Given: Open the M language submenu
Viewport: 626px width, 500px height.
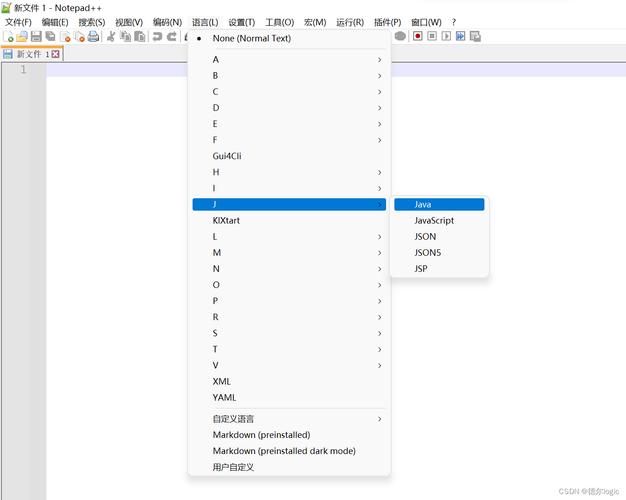Looking at the screenshot, I should (x=289, y=253).
